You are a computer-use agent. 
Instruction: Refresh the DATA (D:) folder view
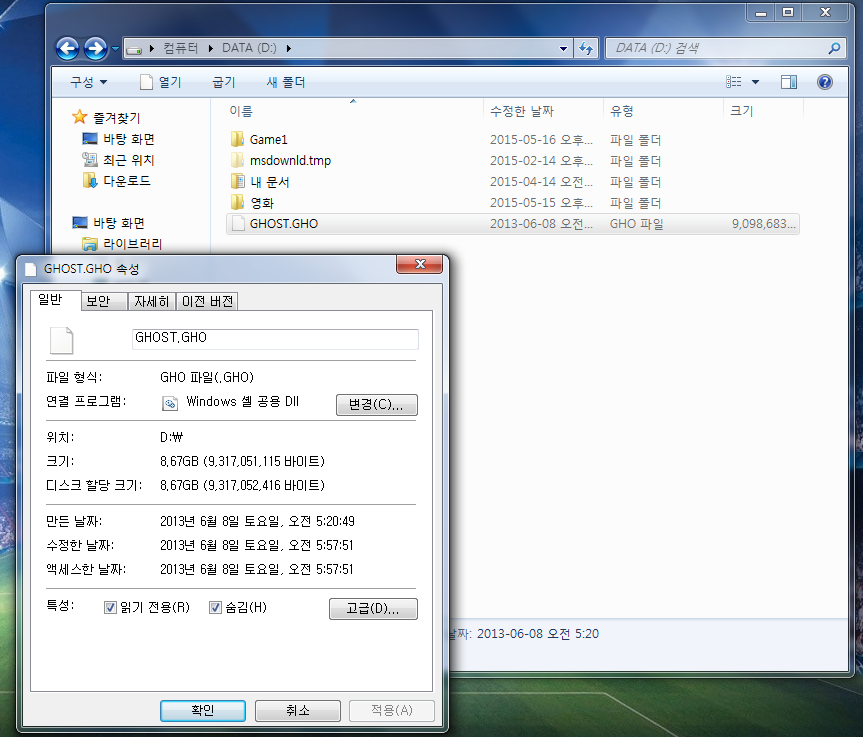(586, 48)
